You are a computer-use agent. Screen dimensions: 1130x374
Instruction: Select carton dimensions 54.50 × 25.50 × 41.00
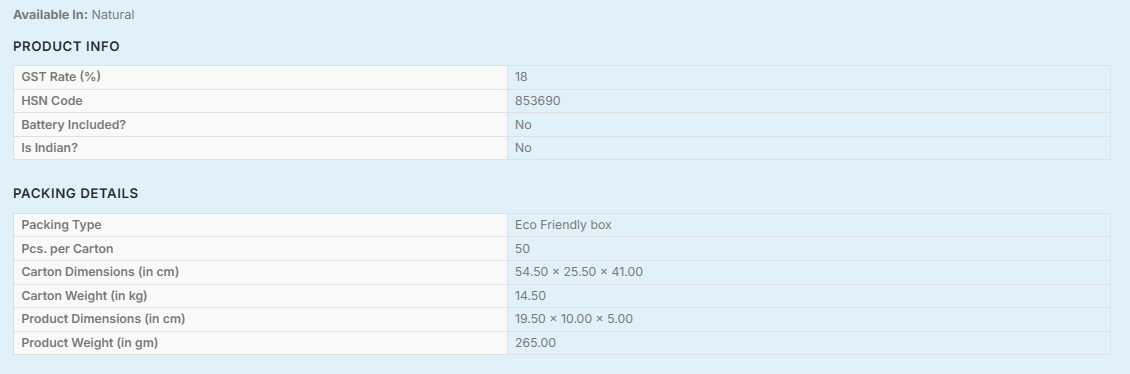click(579, 272)
